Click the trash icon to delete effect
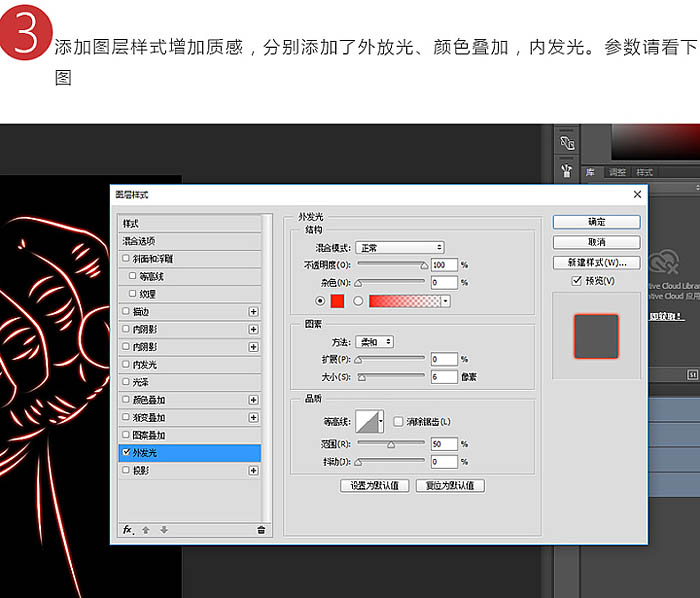The height and width of the screenshot is (598, 700). click(261, 530)
